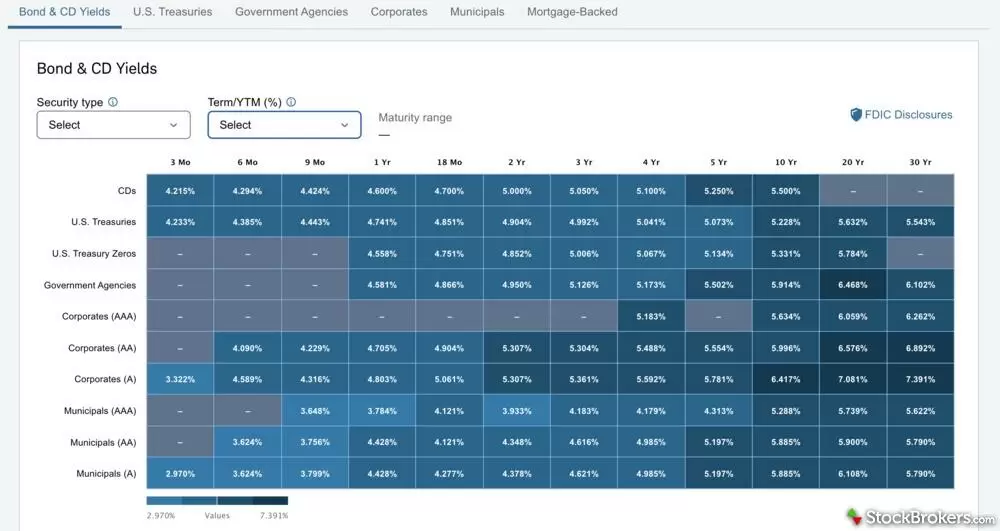This screenshot has width=1000, height=531.
Task: Click Municipals (AA) 3 Yr 4.616% cell
Action: click(584, 442)
